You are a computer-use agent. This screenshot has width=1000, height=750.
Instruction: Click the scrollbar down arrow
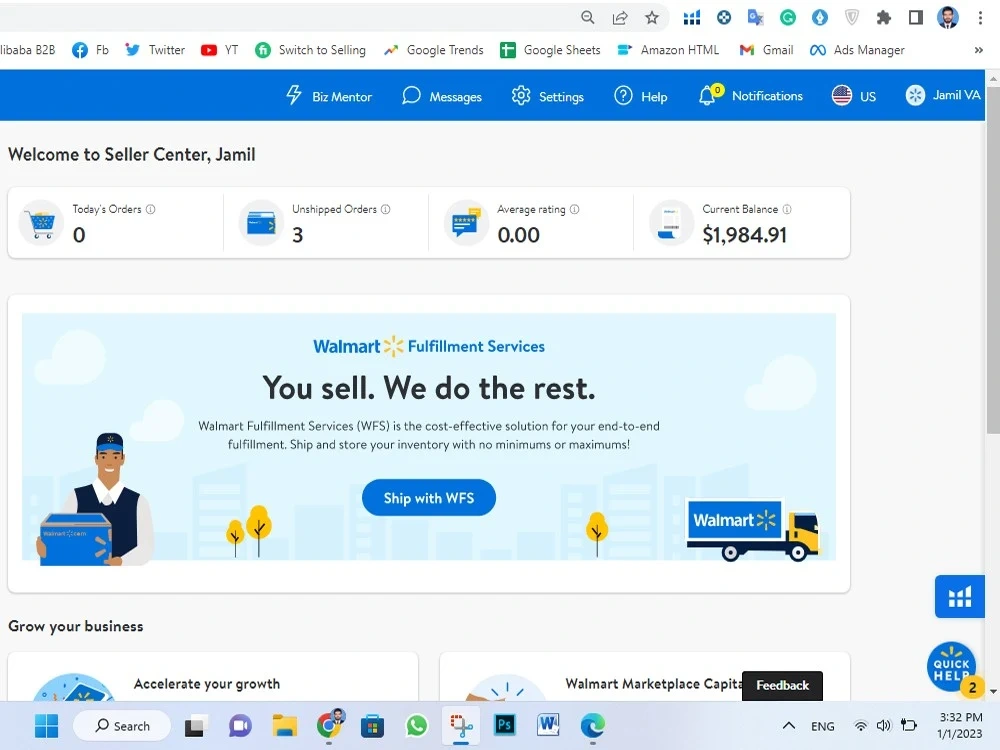click(x=993, y=691)
